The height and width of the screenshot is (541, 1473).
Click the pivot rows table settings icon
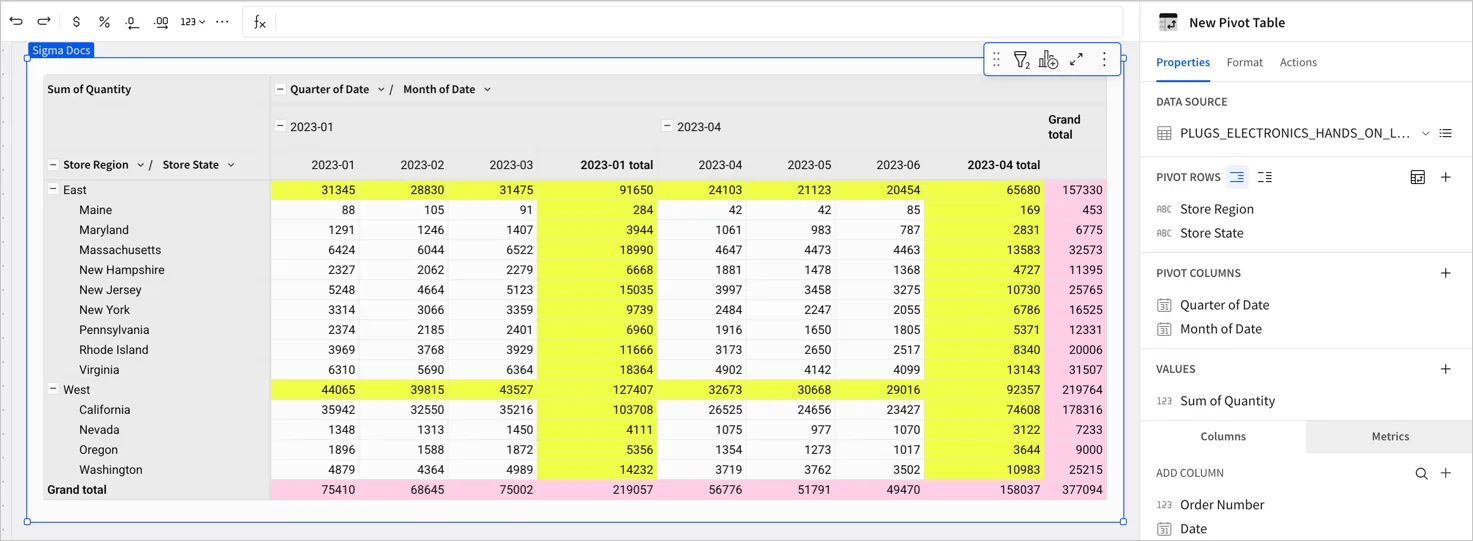(1417, 177)
